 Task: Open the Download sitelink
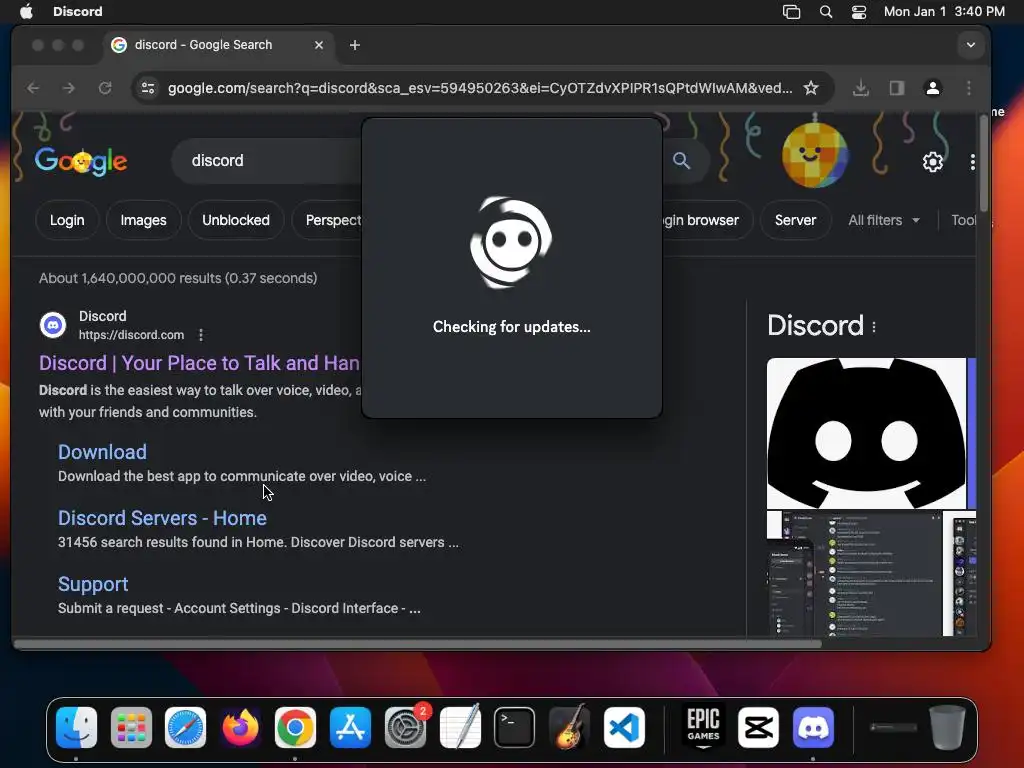(103, 452)
